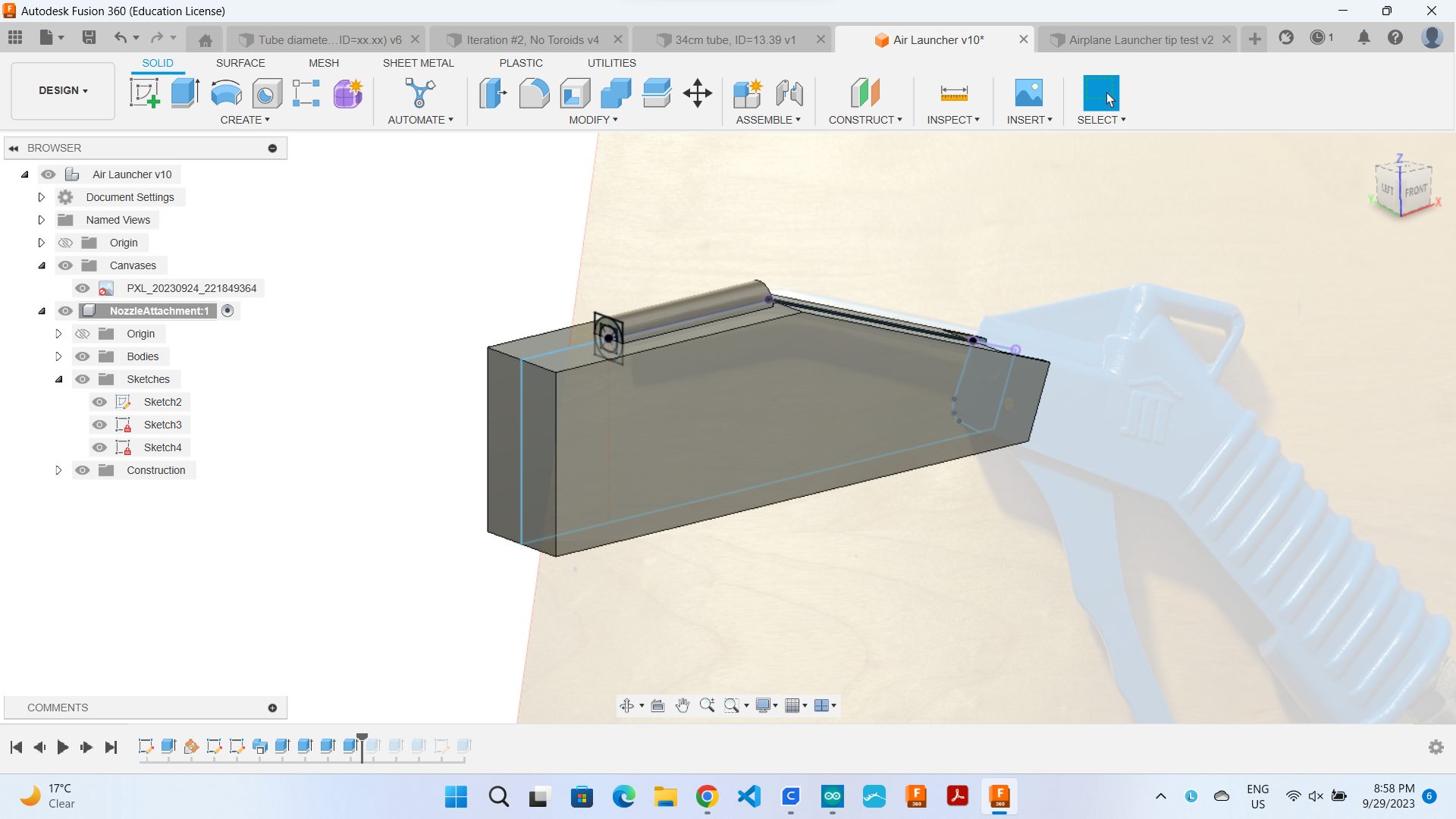Hide NozzleAttachment:1 component

pos(65,311)
